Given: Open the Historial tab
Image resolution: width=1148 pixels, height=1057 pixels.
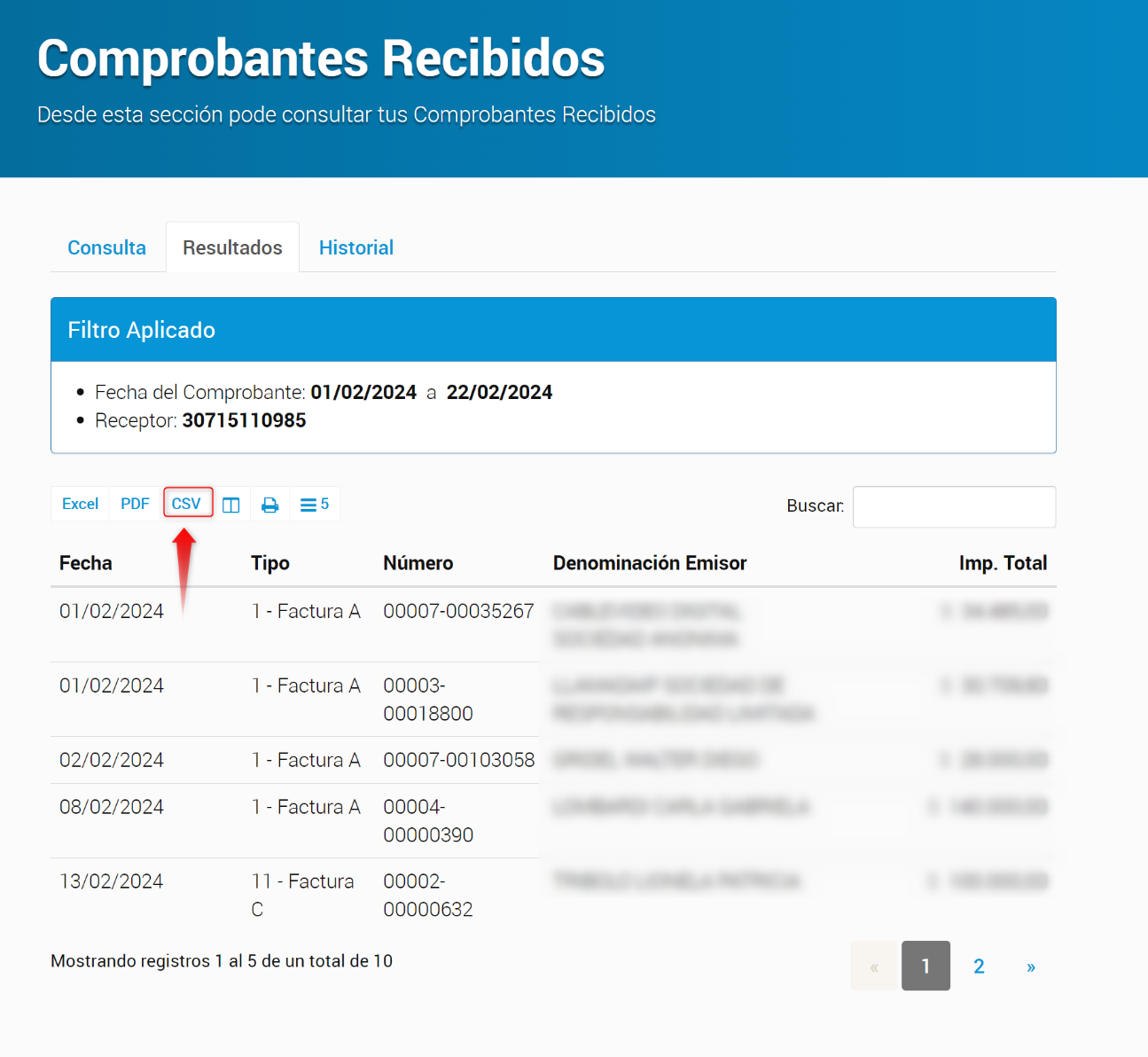Looking at the screenshot, I should pos(355,247).
